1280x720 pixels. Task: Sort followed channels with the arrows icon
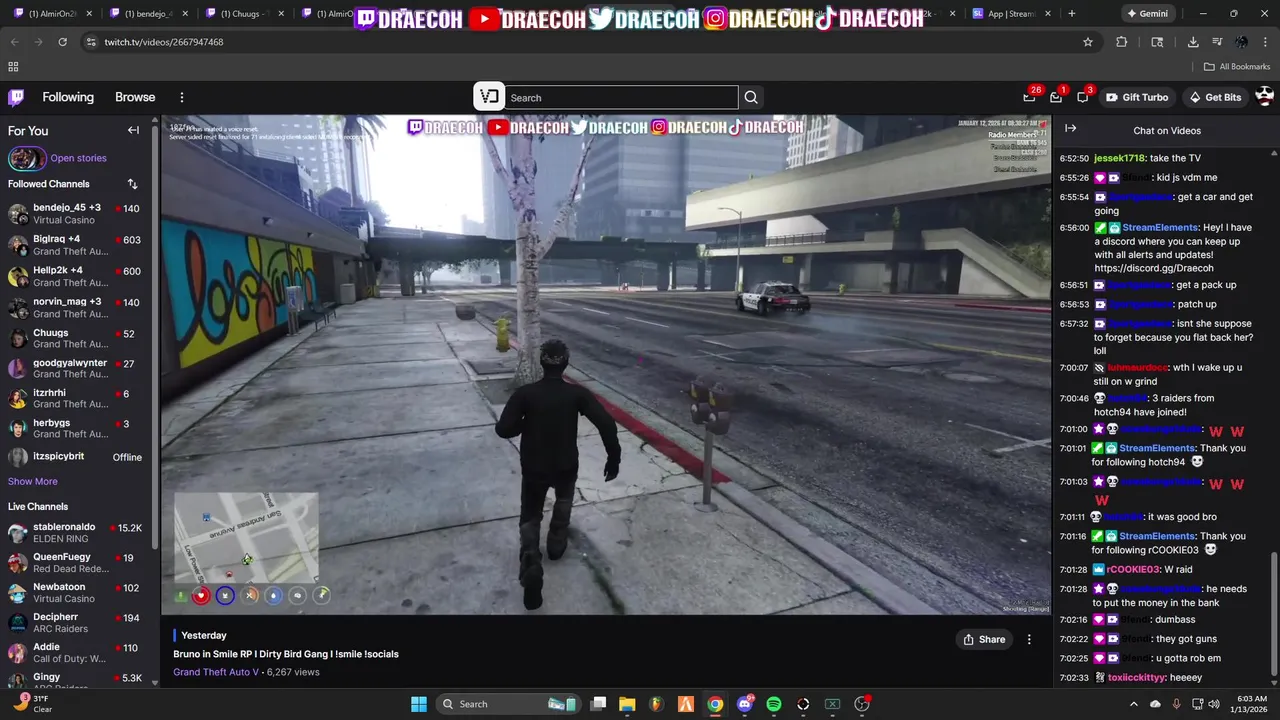132,184
